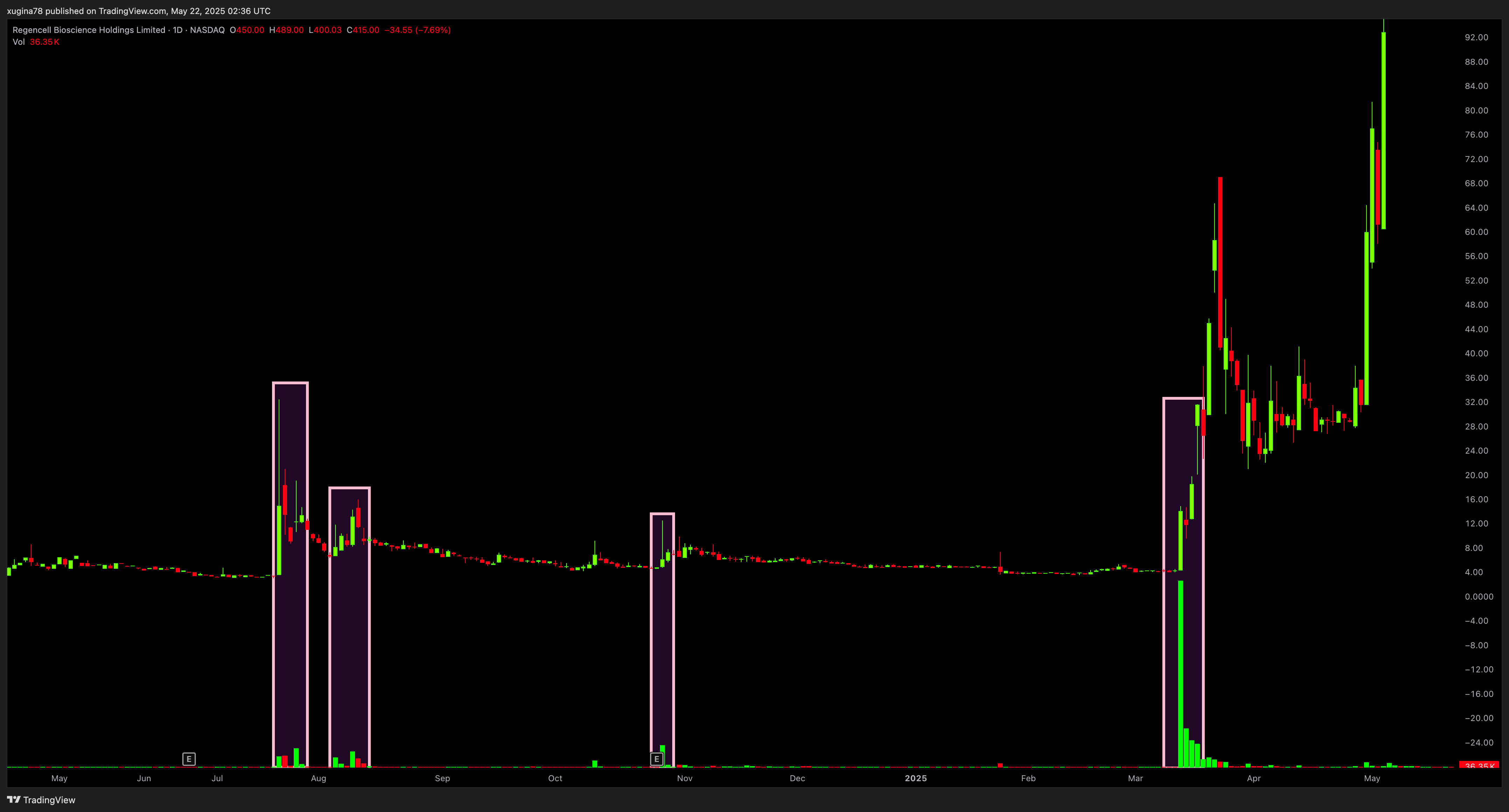This screenshot has height=812, width=1509.
Task: Click the 40.00 price axis label
Action: 1476,353
